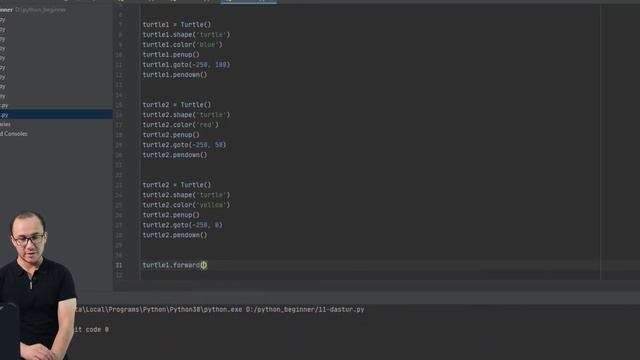
Task: Click the turtle1.shape('turtle') line
Action: [186, 35]
